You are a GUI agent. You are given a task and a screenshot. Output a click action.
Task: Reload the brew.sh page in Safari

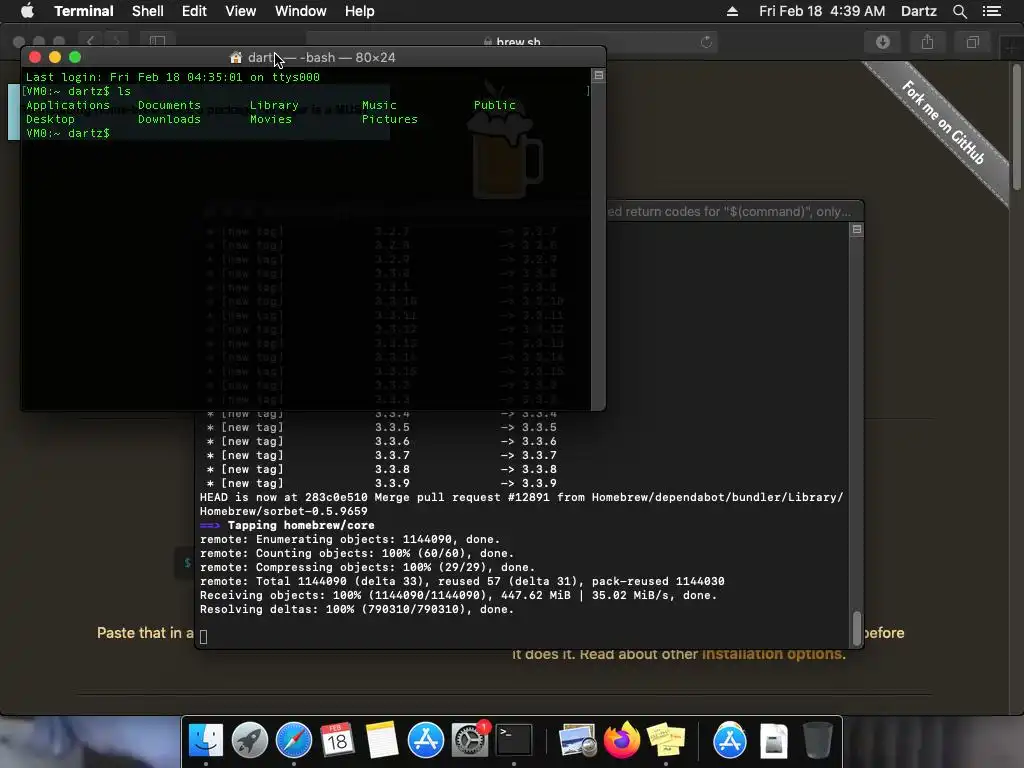coord(706,42)
